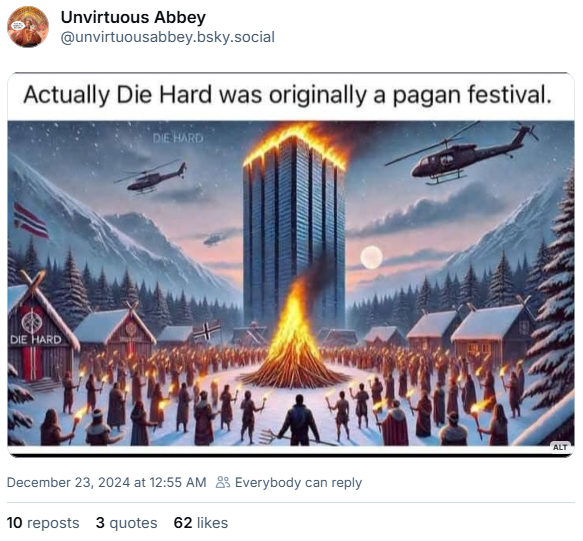Click the ALT badge on the image
The image size is (583, 541).
560,447
